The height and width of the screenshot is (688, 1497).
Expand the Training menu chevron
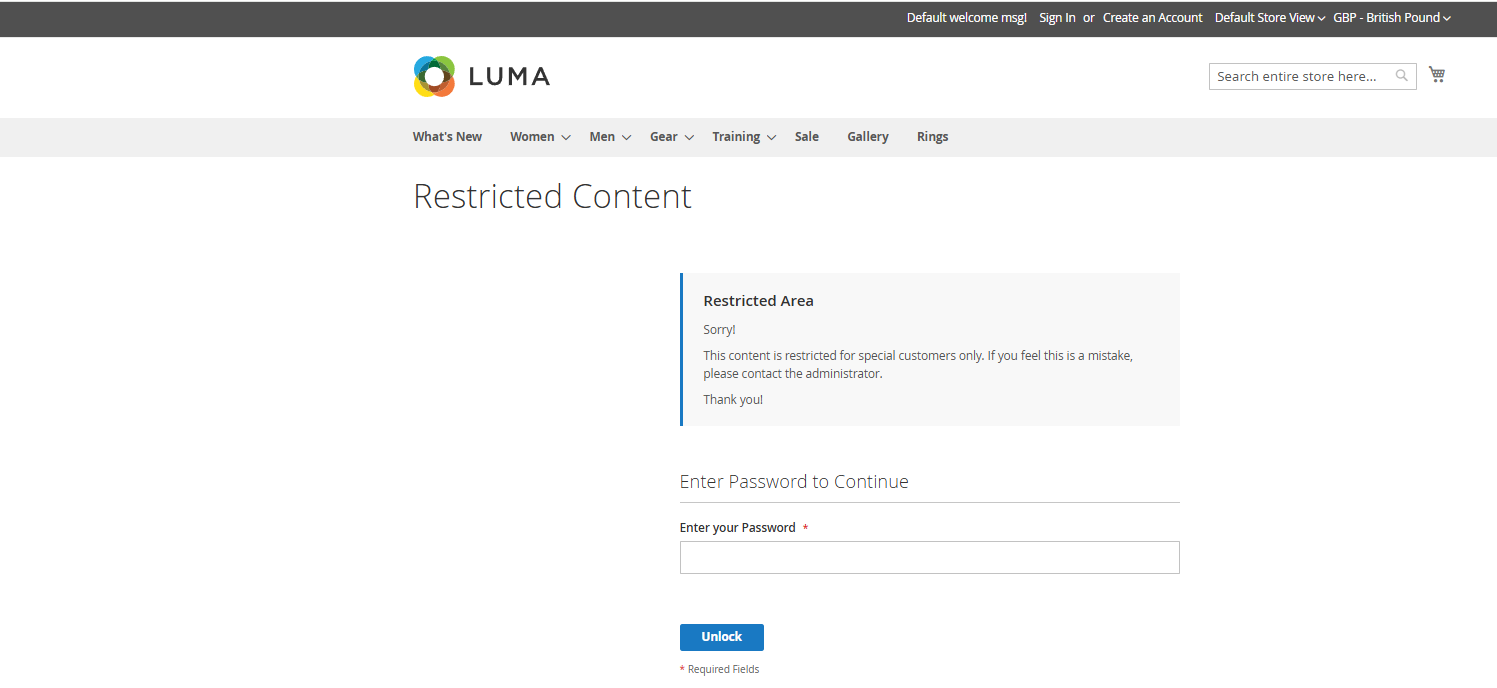771,138
